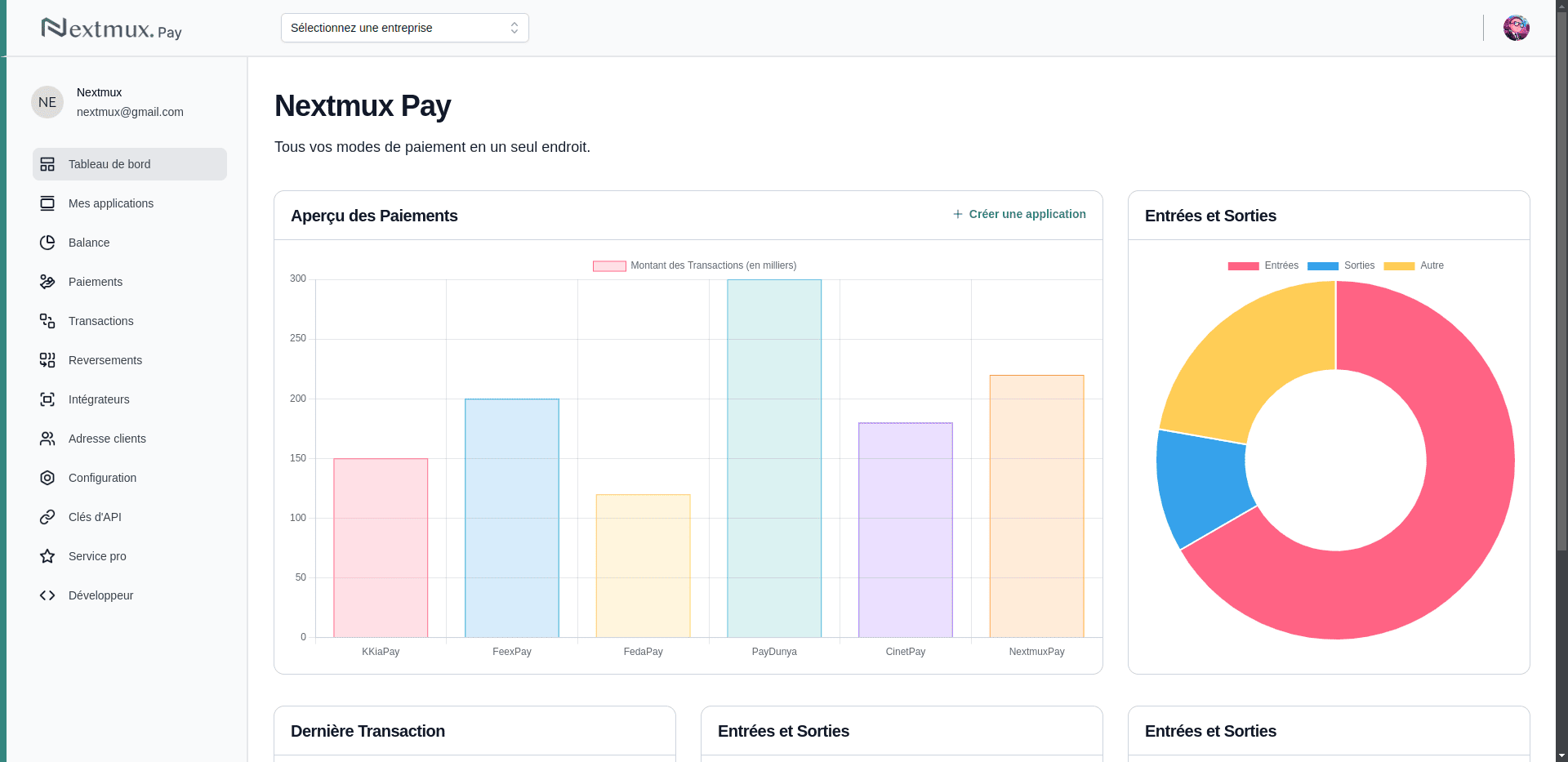Go to Clés d'API
Viewport: 1568px width, 762px height.
pyautogui.click(x=130, y=517)
